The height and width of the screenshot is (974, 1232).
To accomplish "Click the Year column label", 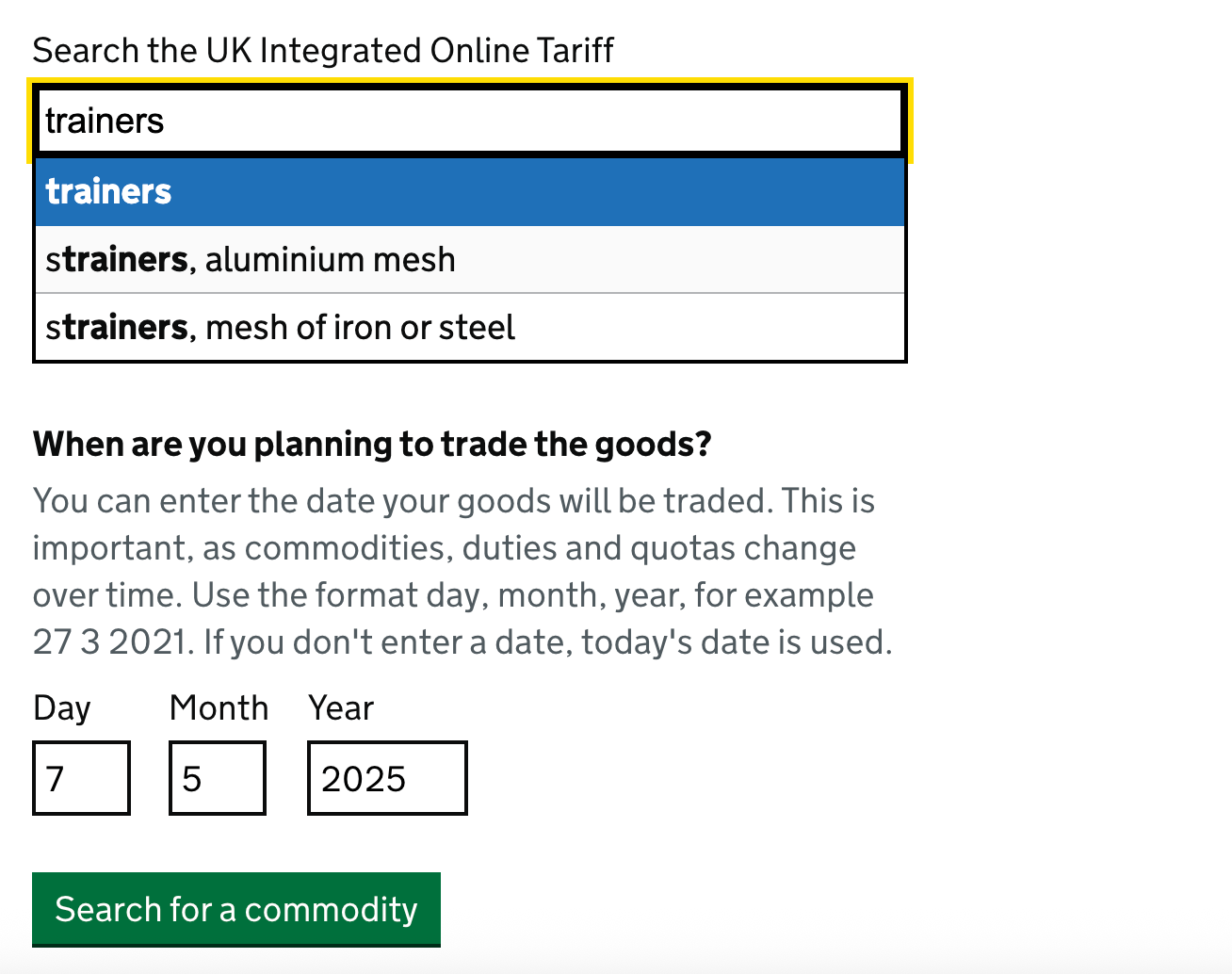I will pyautogui.click(x=341, y=707).
